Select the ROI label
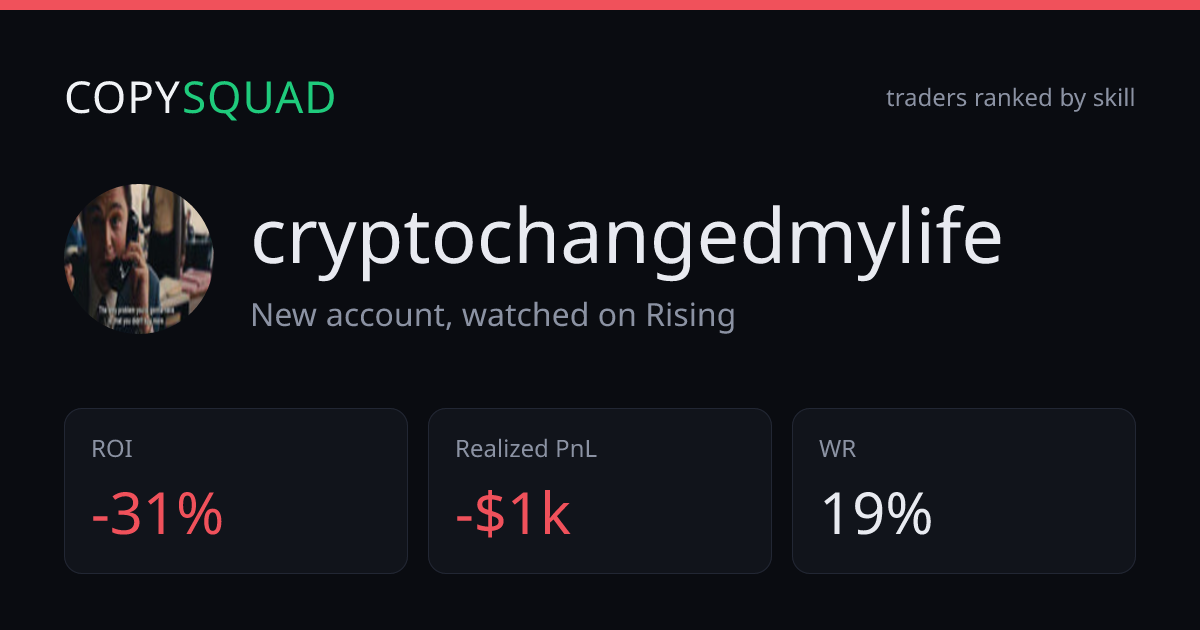The image size is (1200, 630). pos(112,450)
